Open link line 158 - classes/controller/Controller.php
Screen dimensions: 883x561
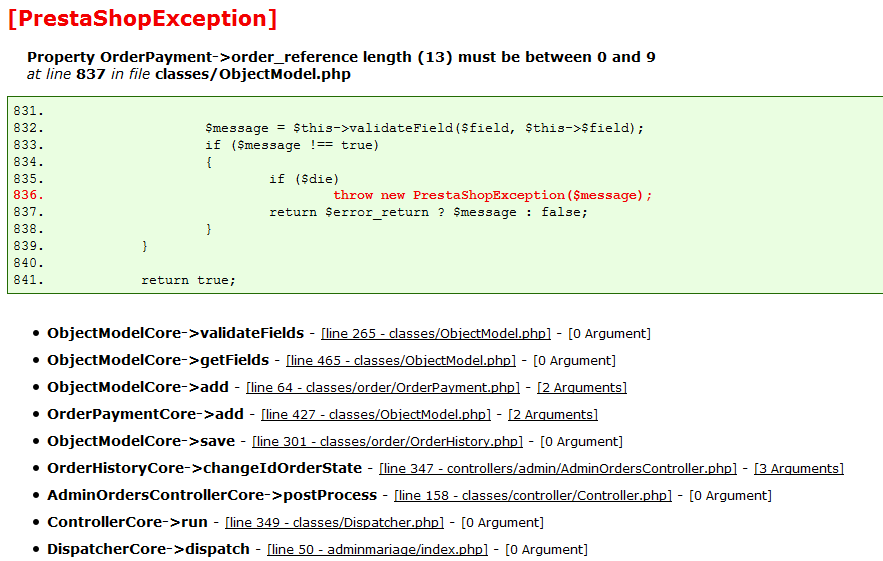[533, 496]
